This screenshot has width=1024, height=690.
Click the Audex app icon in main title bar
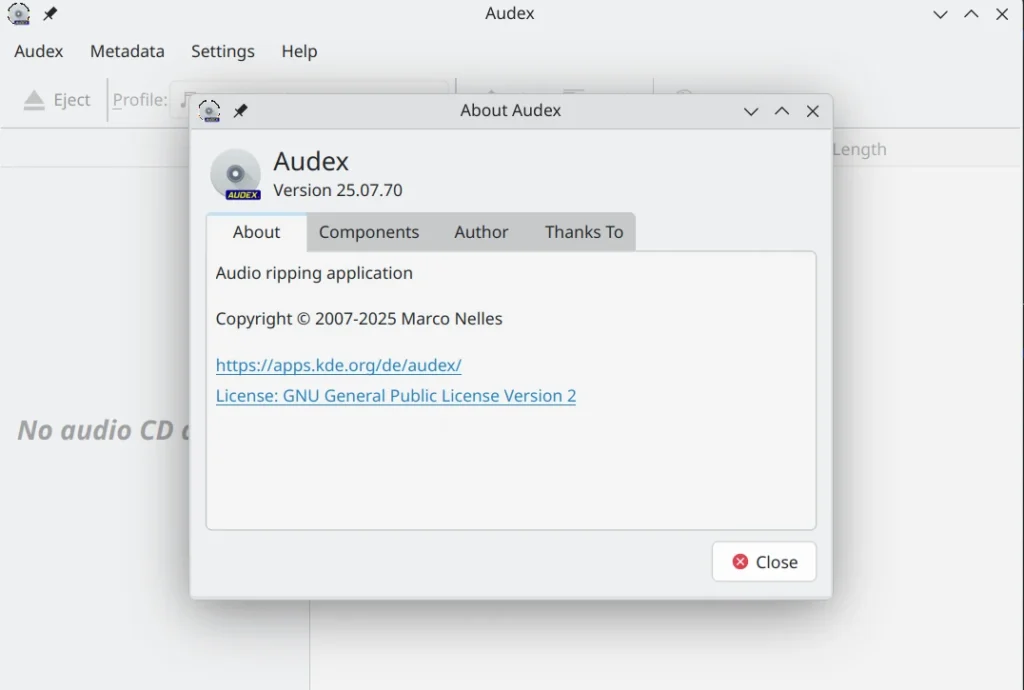pos(18,14)
